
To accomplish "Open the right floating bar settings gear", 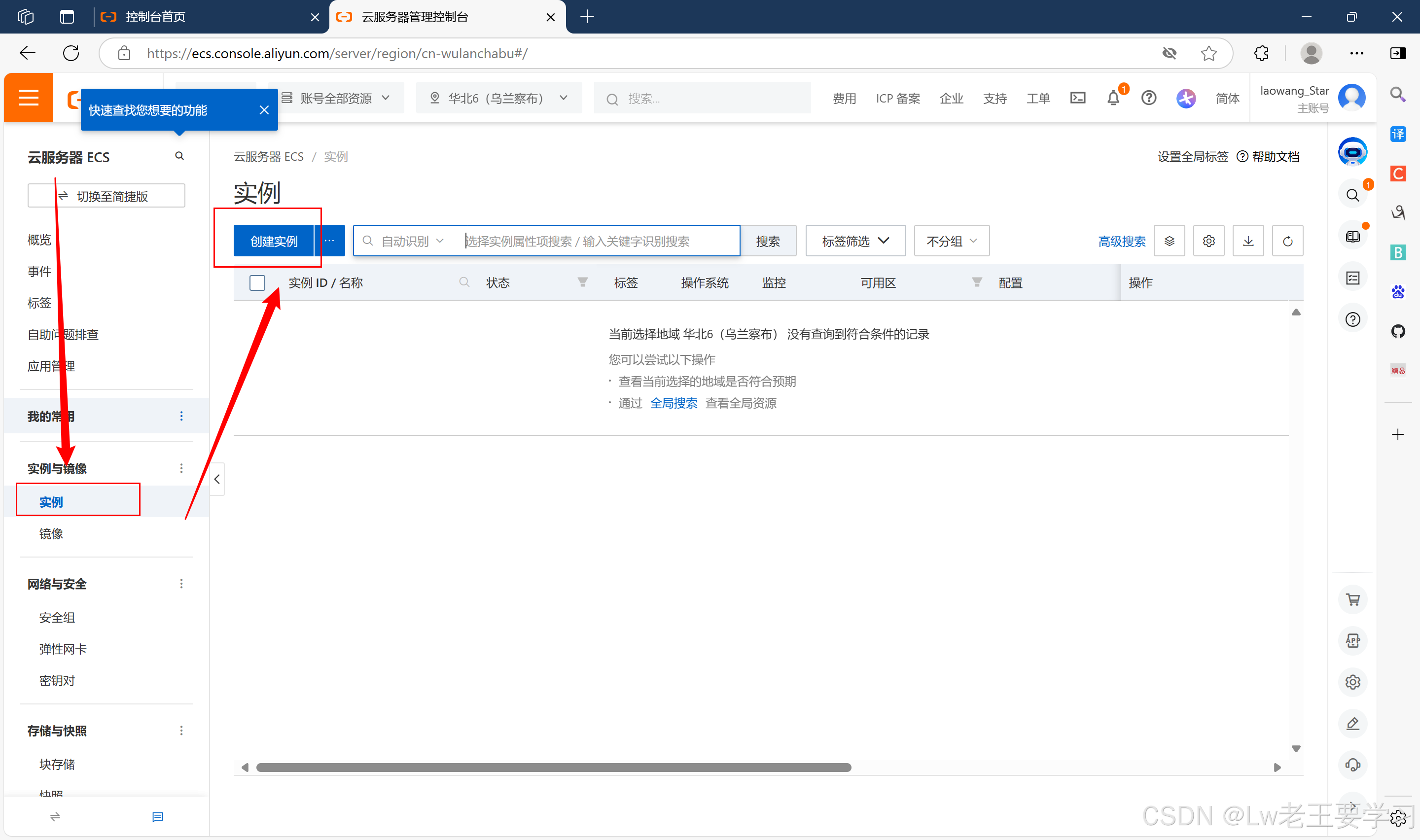I will tap(1352, 682).
